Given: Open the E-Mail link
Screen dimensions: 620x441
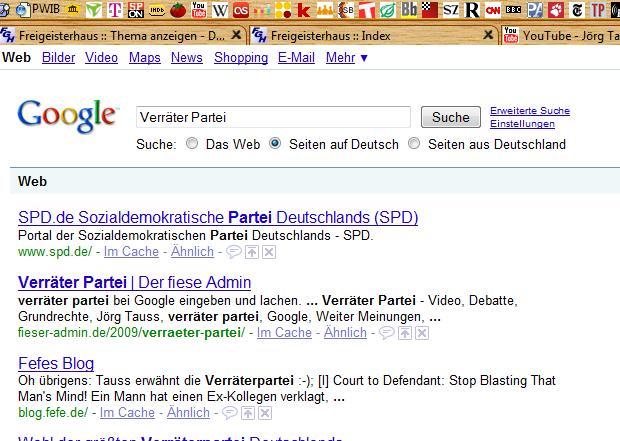Looking at the screenshot, I should (x=296, y=58).
